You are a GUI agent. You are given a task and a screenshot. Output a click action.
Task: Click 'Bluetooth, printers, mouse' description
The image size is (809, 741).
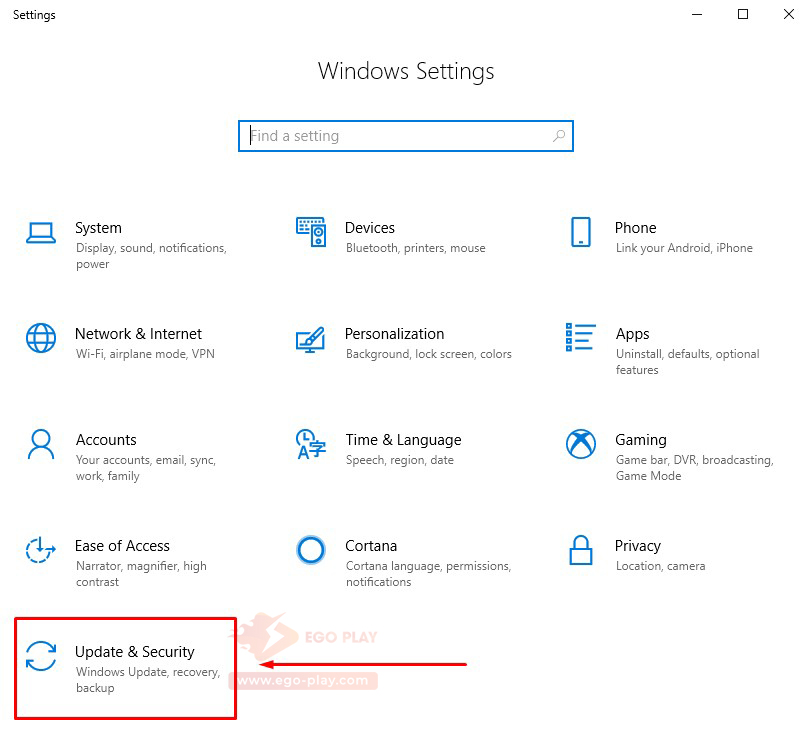(x=416, y=248)
